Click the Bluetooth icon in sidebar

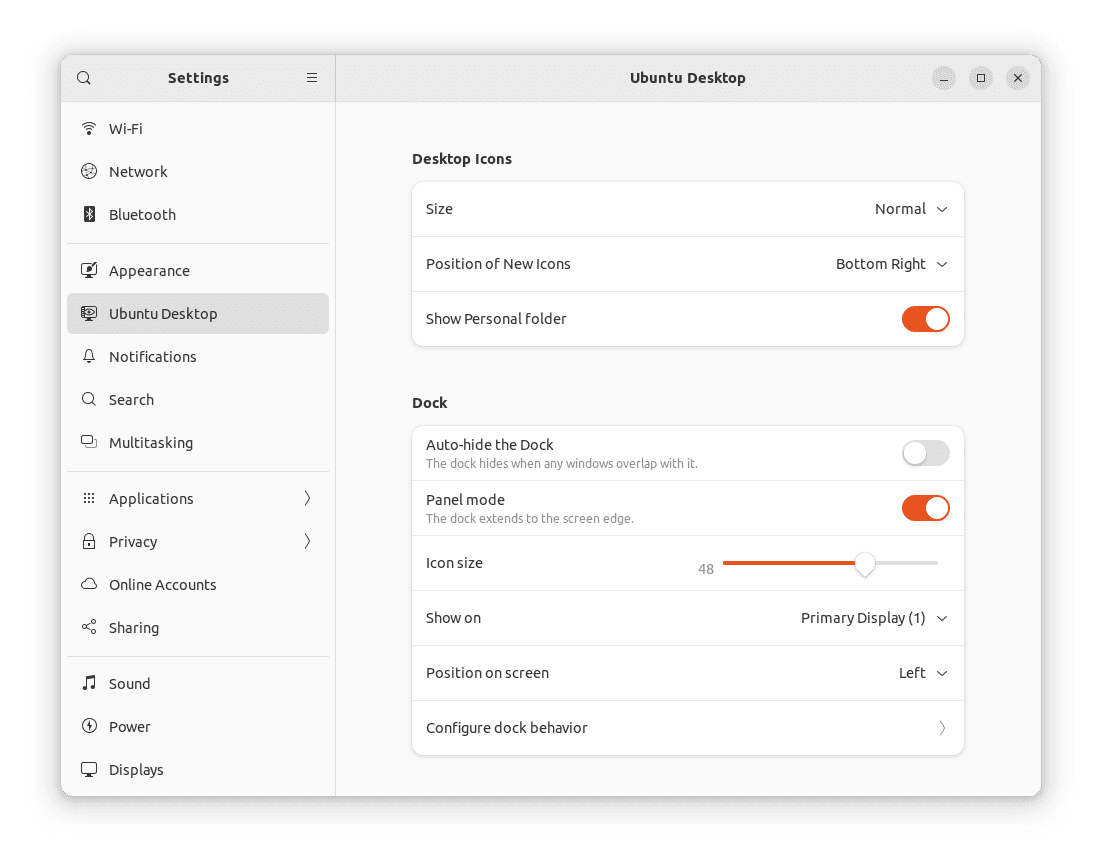89,214
